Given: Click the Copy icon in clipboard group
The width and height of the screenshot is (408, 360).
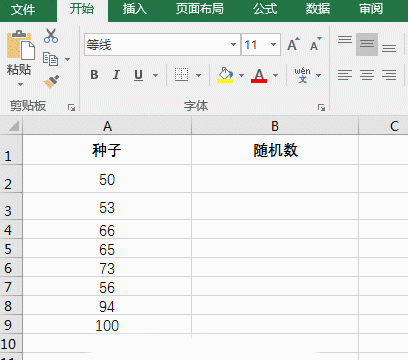Looking at the screenshot, I should pos(50,59).
